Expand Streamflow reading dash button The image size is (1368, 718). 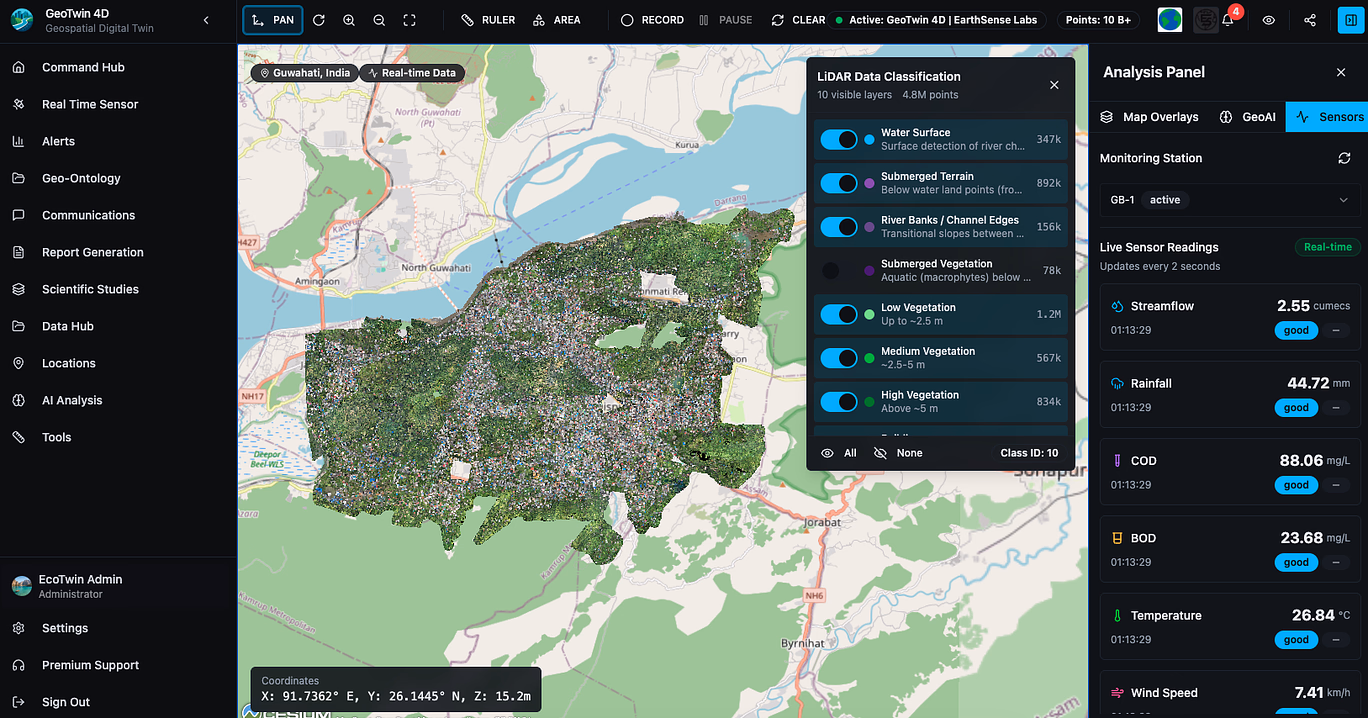click(1336, 330)
